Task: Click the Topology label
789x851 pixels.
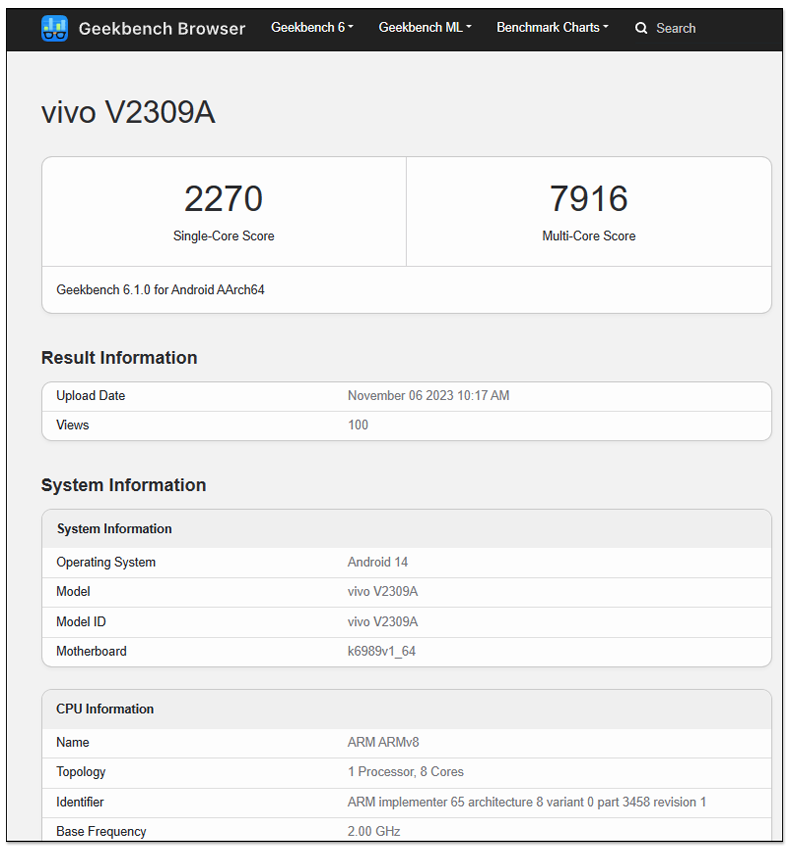Action: tap(81, 772)
